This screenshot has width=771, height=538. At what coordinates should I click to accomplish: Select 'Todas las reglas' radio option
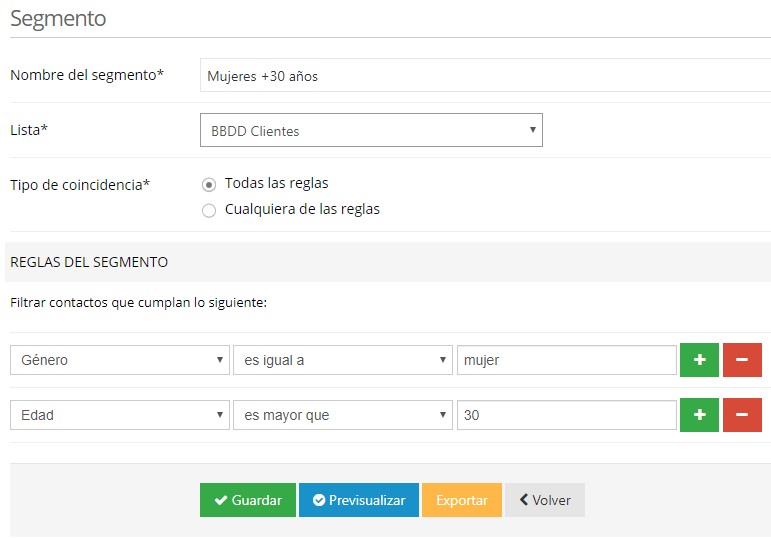tap(209, 184)
